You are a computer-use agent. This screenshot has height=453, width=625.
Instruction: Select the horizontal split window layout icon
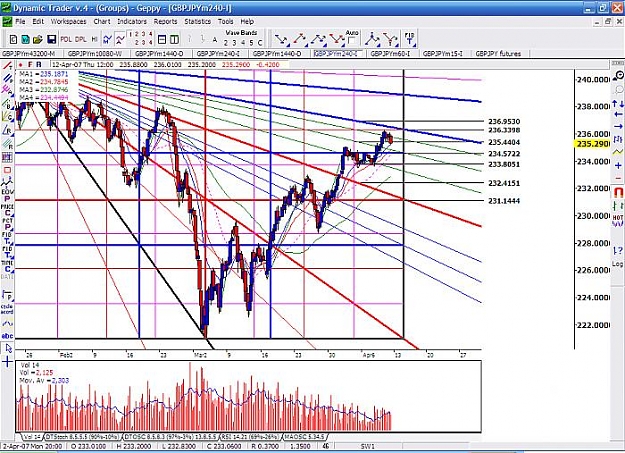162,39
